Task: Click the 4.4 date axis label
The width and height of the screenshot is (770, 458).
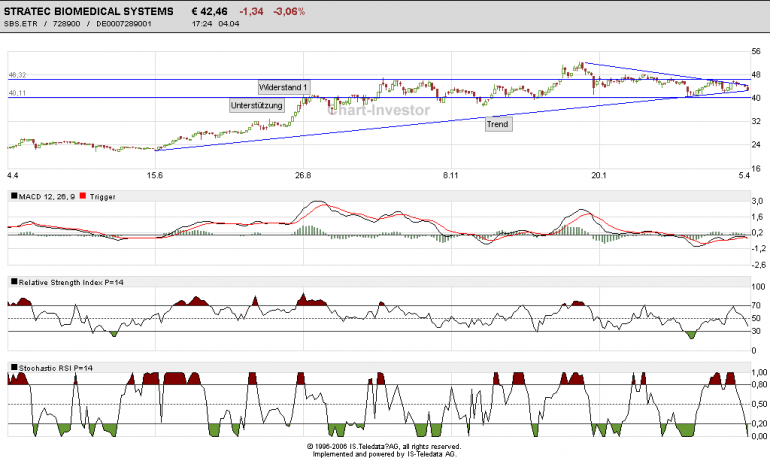Action: pyautogui.click(x=12, y=175)
